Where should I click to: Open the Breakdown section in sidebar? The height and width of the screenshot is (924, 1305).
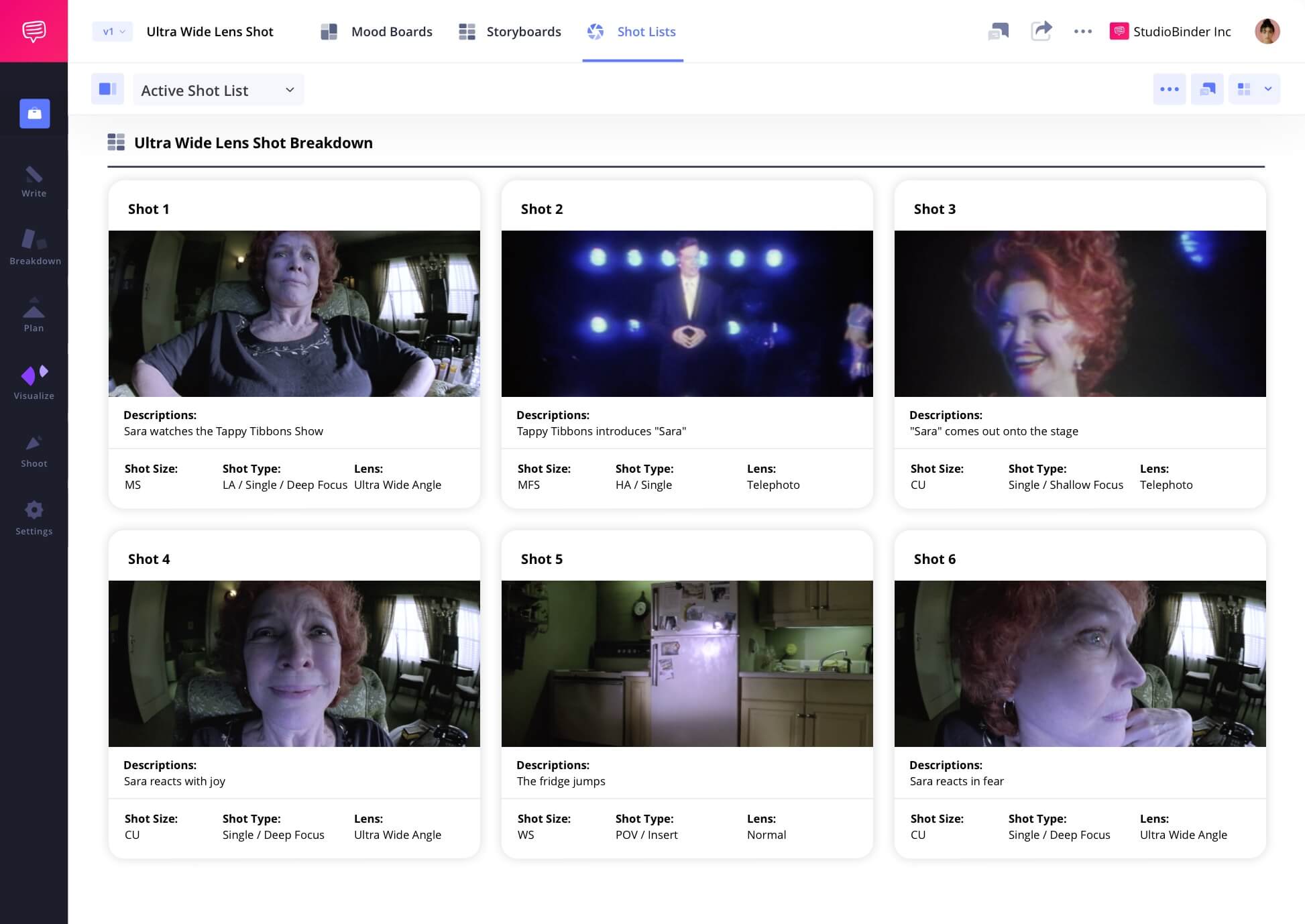point(35,247)
